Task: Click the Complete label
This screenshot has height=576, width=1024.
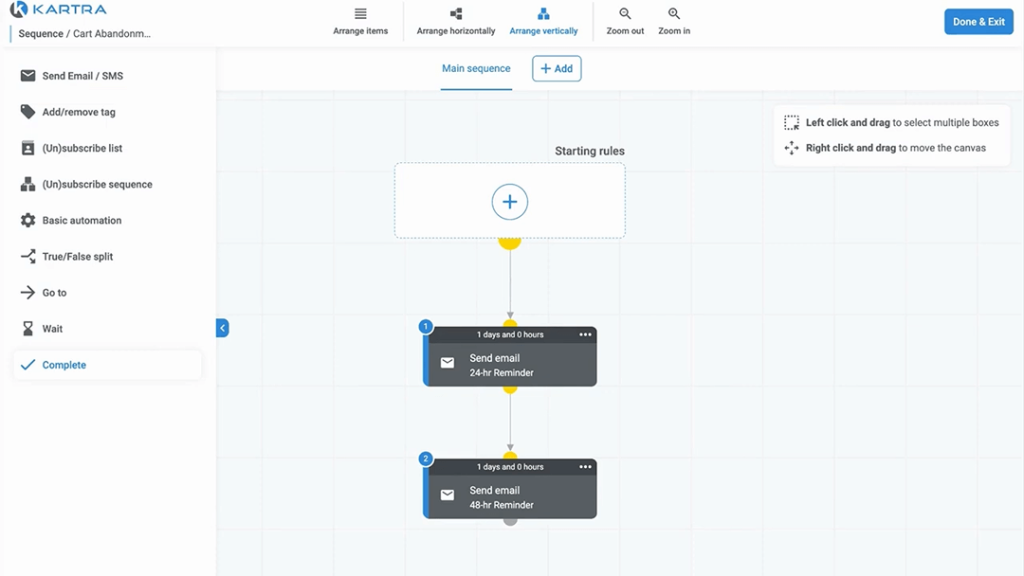Action: pos(64,365)
